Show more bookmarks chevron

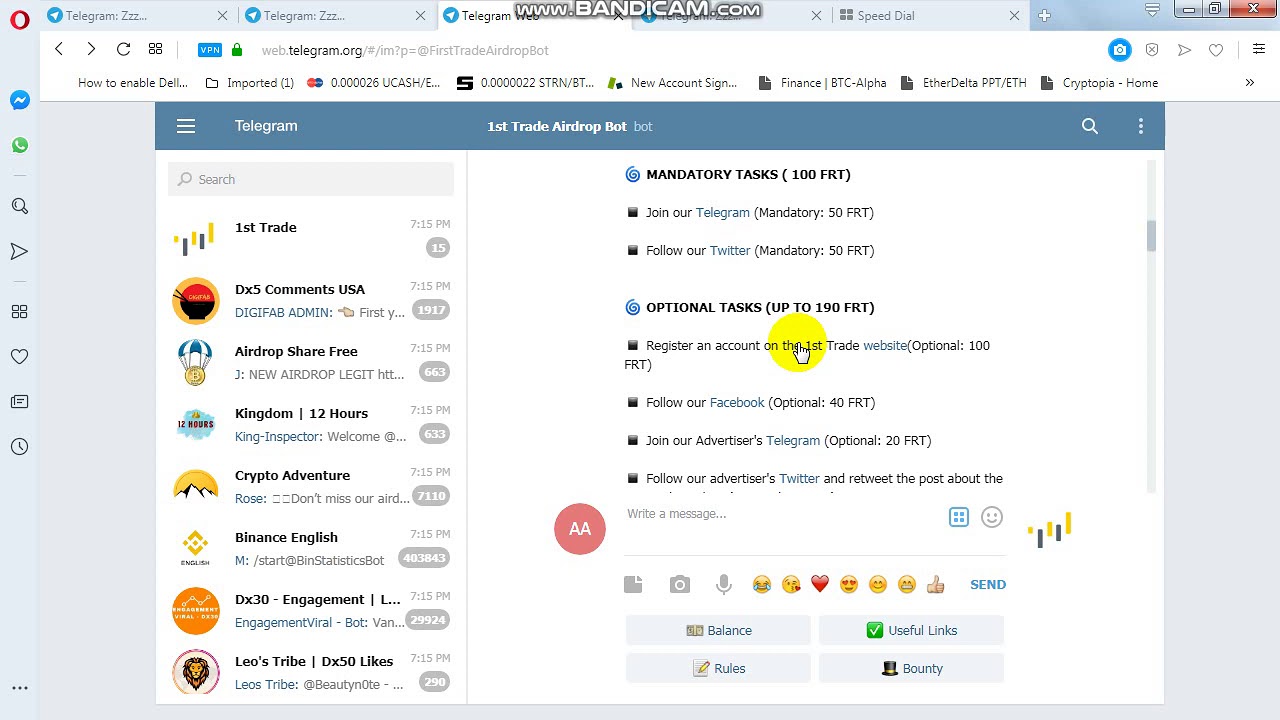(1250, 83)
